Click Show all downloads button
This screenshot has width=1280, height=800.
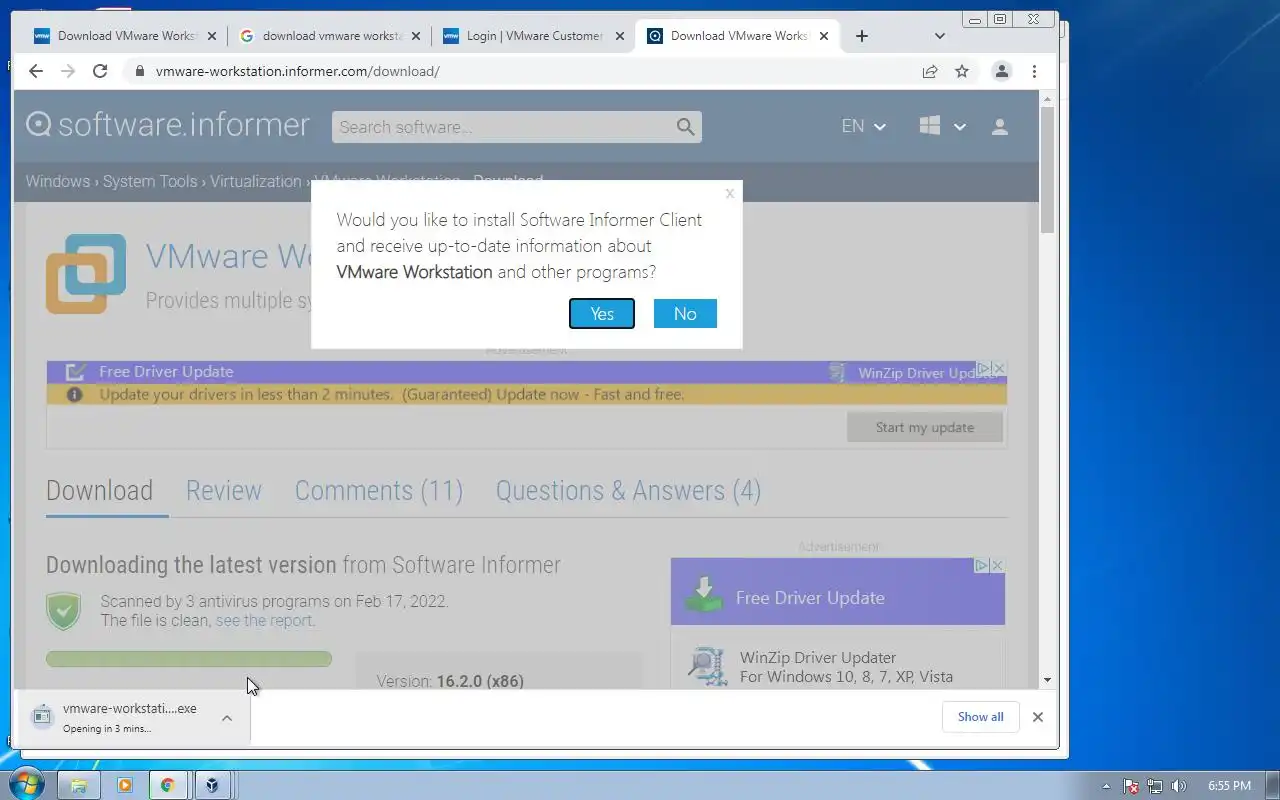[980, 717]
